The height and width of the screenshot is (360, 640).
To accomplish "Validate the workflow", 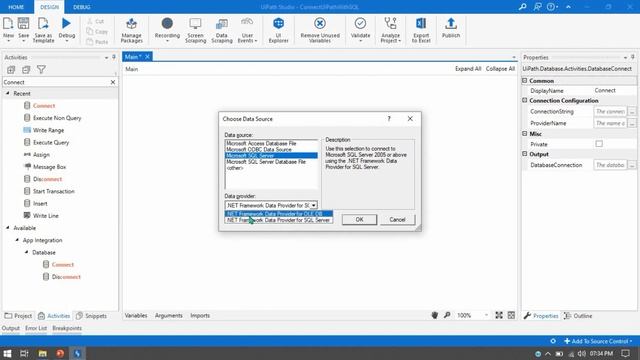I will pos(360,29).
